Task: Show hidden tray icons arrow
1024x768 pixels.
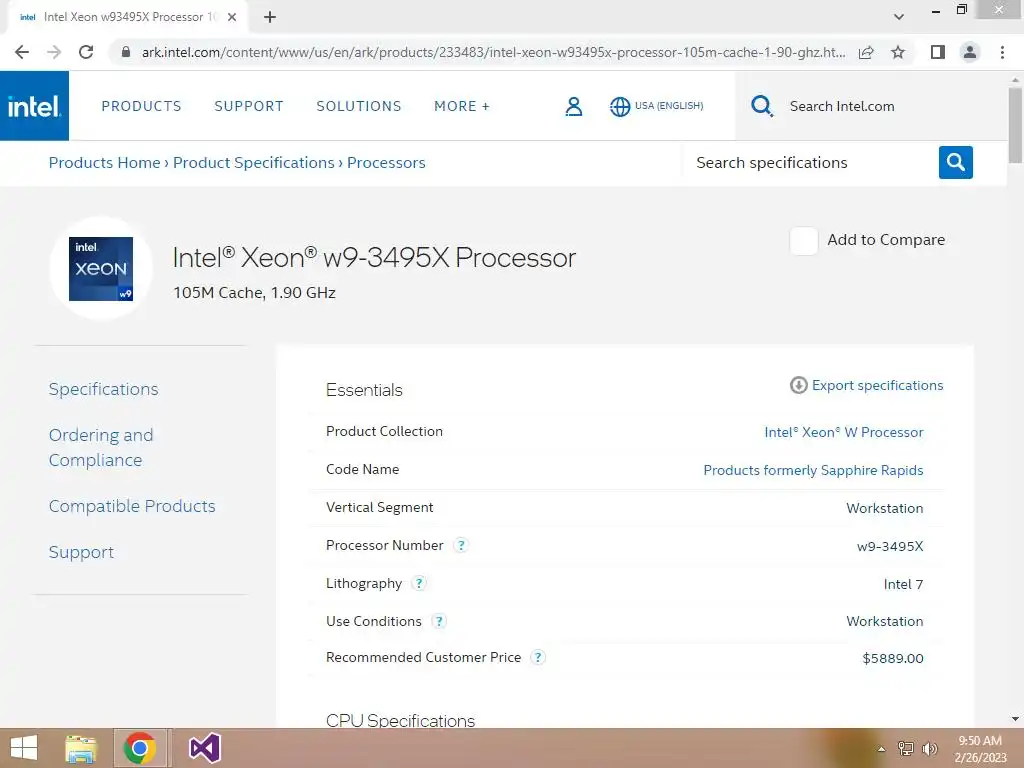Action: pyautogui.click(x=882, y=749)
